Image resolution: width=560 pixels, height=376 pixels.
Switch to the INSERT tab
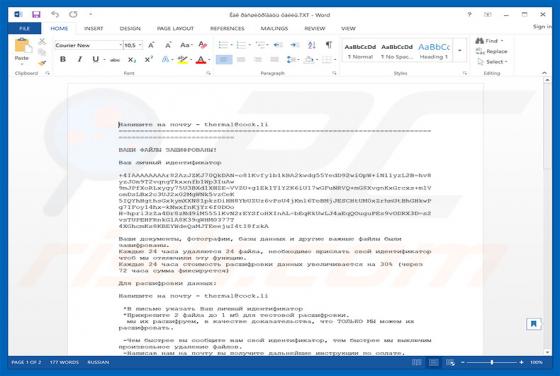click(x=94, y=29)
